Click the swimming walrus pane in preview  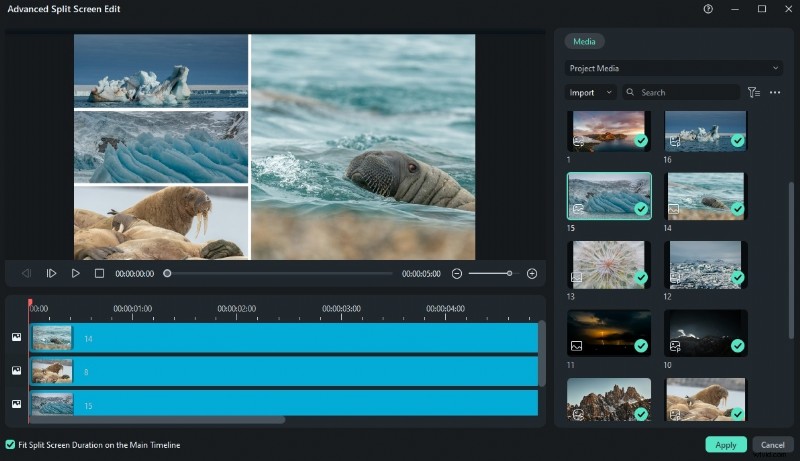click(x=363, y=147)
